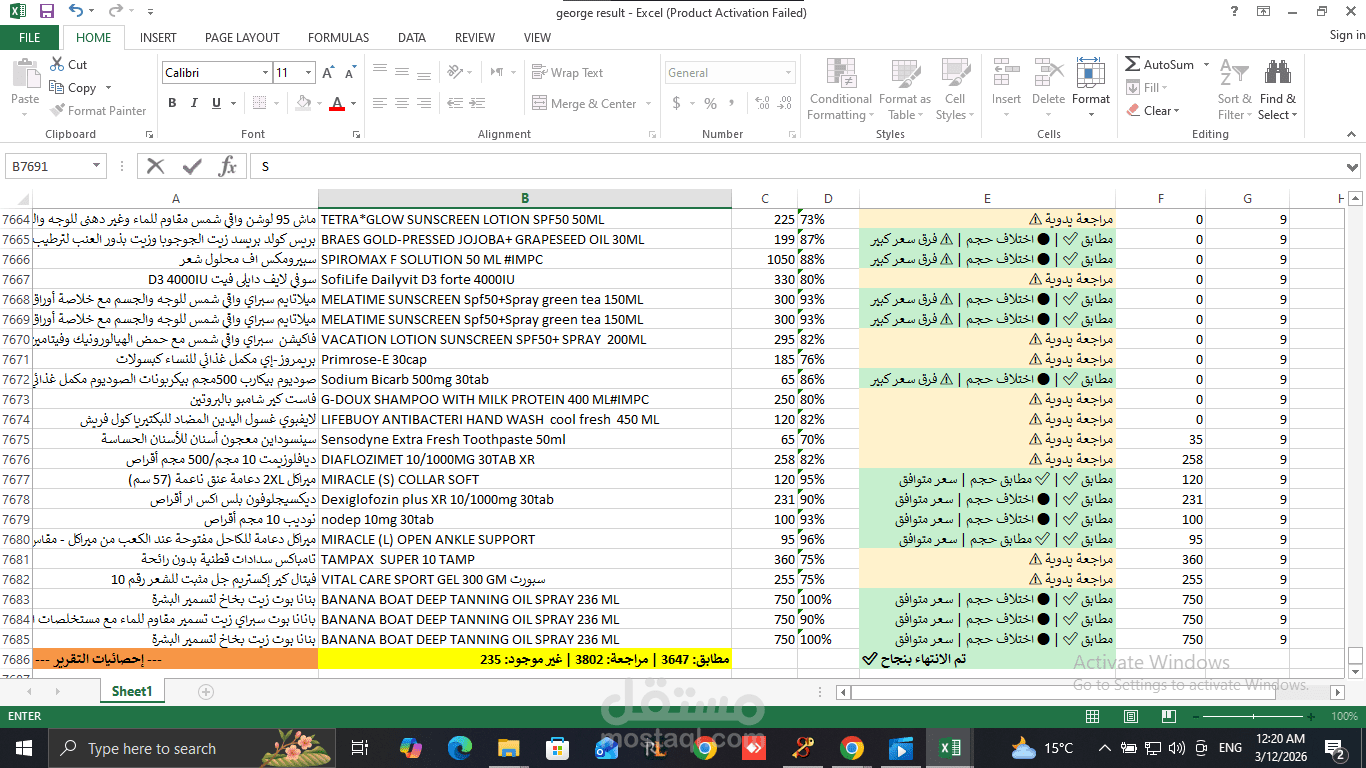This screenshot has height=768, width=1366.
Task: Add a new sheet with plus button
Action: (206, 691)
